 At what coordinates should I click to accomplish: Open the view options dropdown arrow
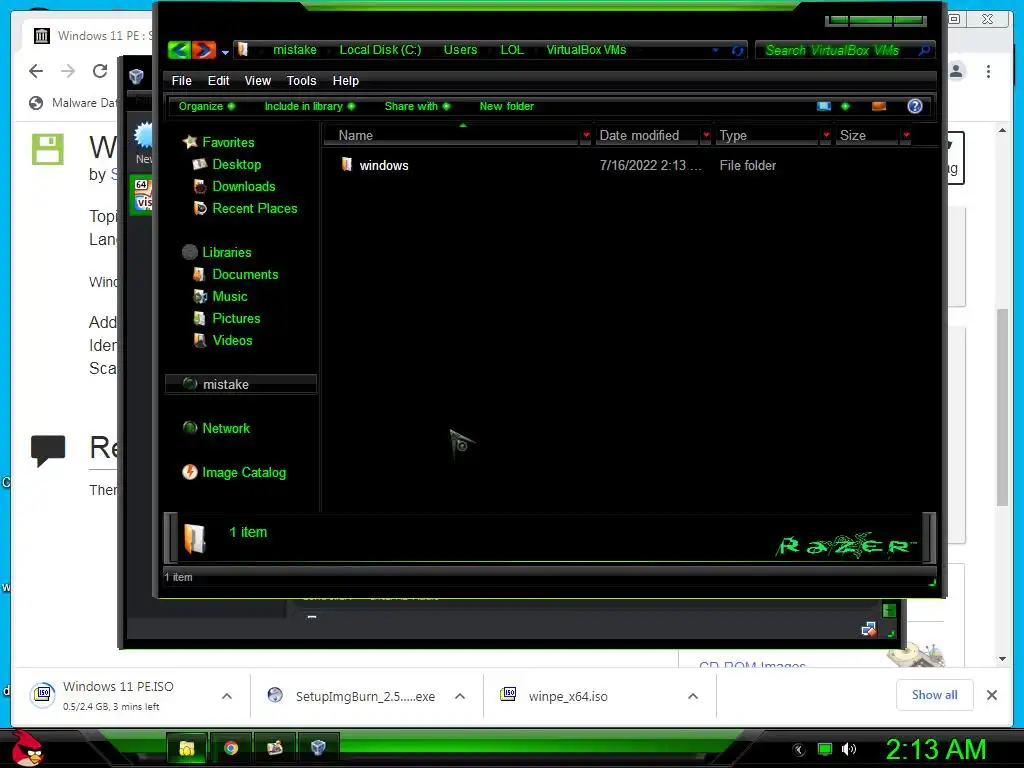point(845,106)
